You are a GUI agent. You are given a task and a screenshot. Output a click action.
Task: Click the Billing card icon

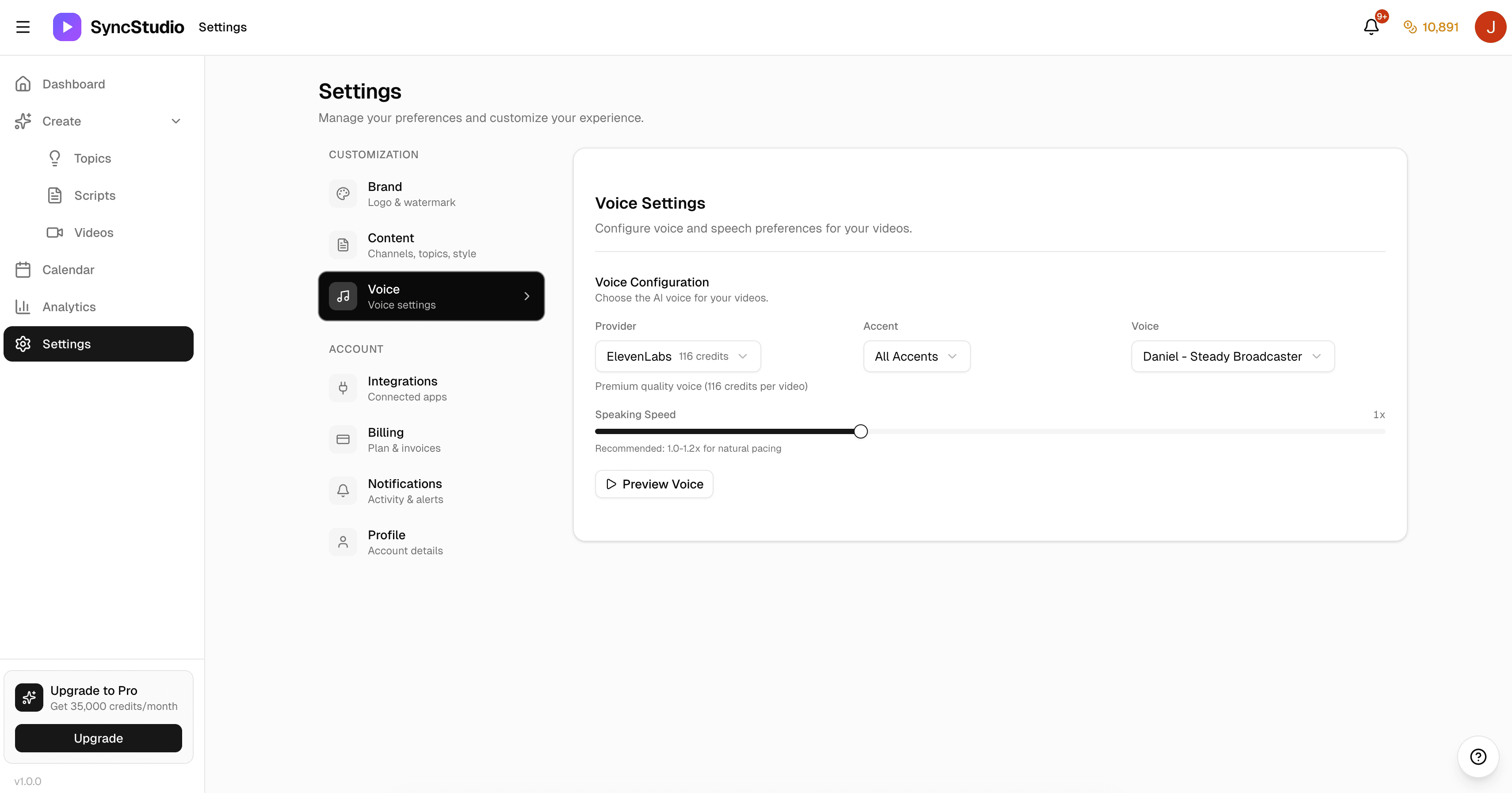pos(343,440)
